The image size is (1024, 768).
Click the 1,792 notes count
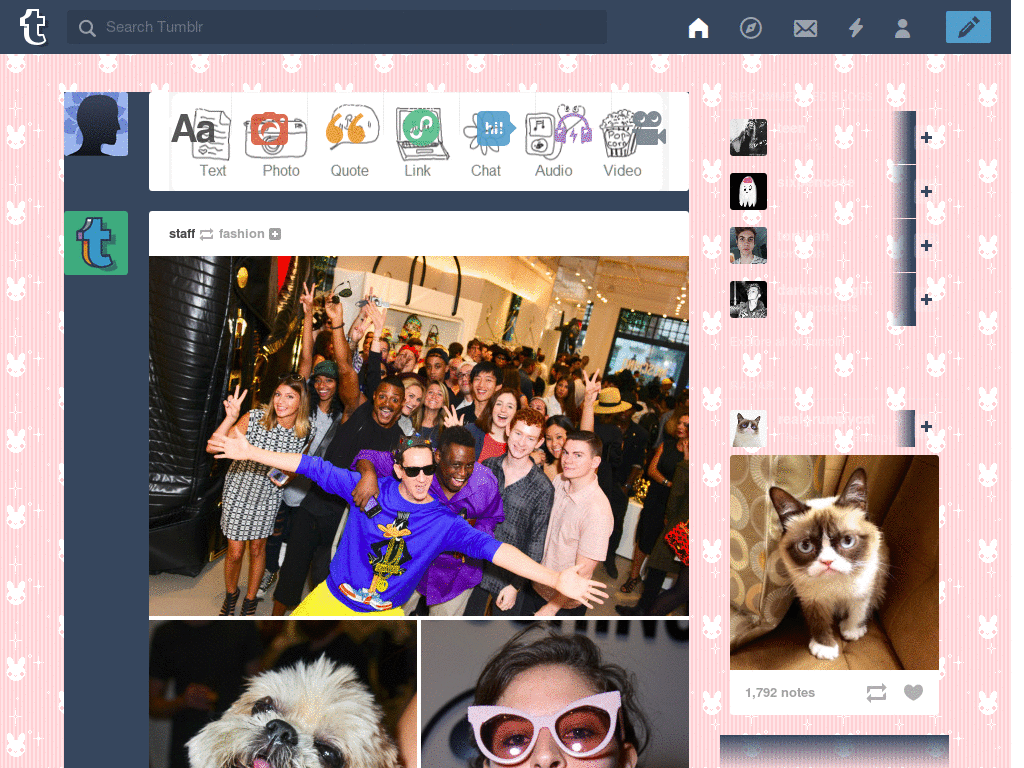click(780, 692)
